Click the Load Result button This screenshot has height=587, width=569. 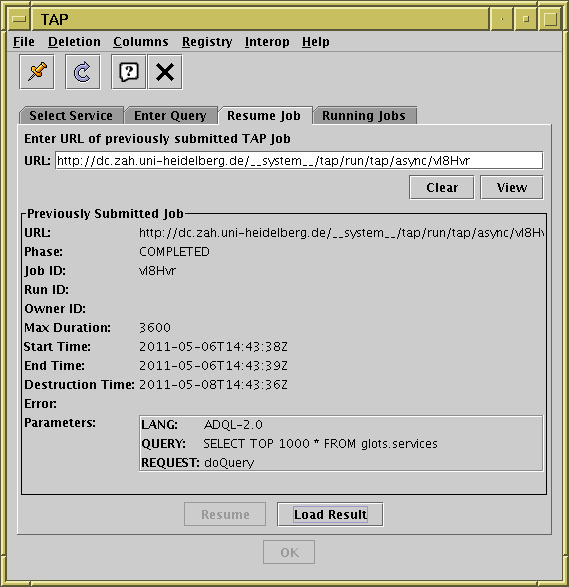(x=330, y=514)
